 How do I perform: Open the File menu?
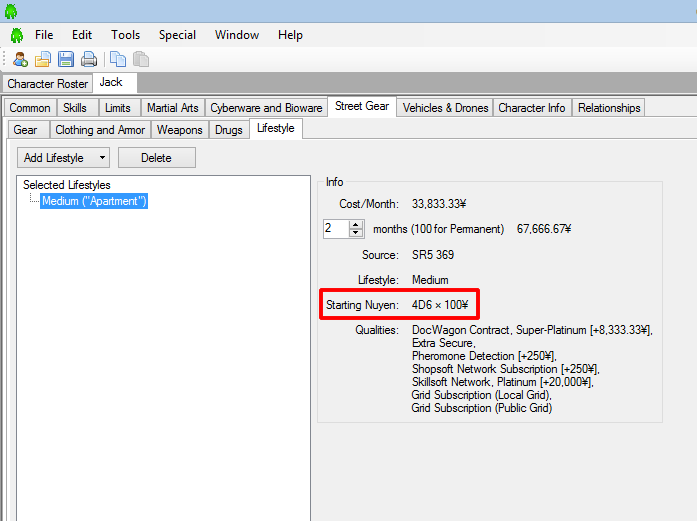(44, 35)
